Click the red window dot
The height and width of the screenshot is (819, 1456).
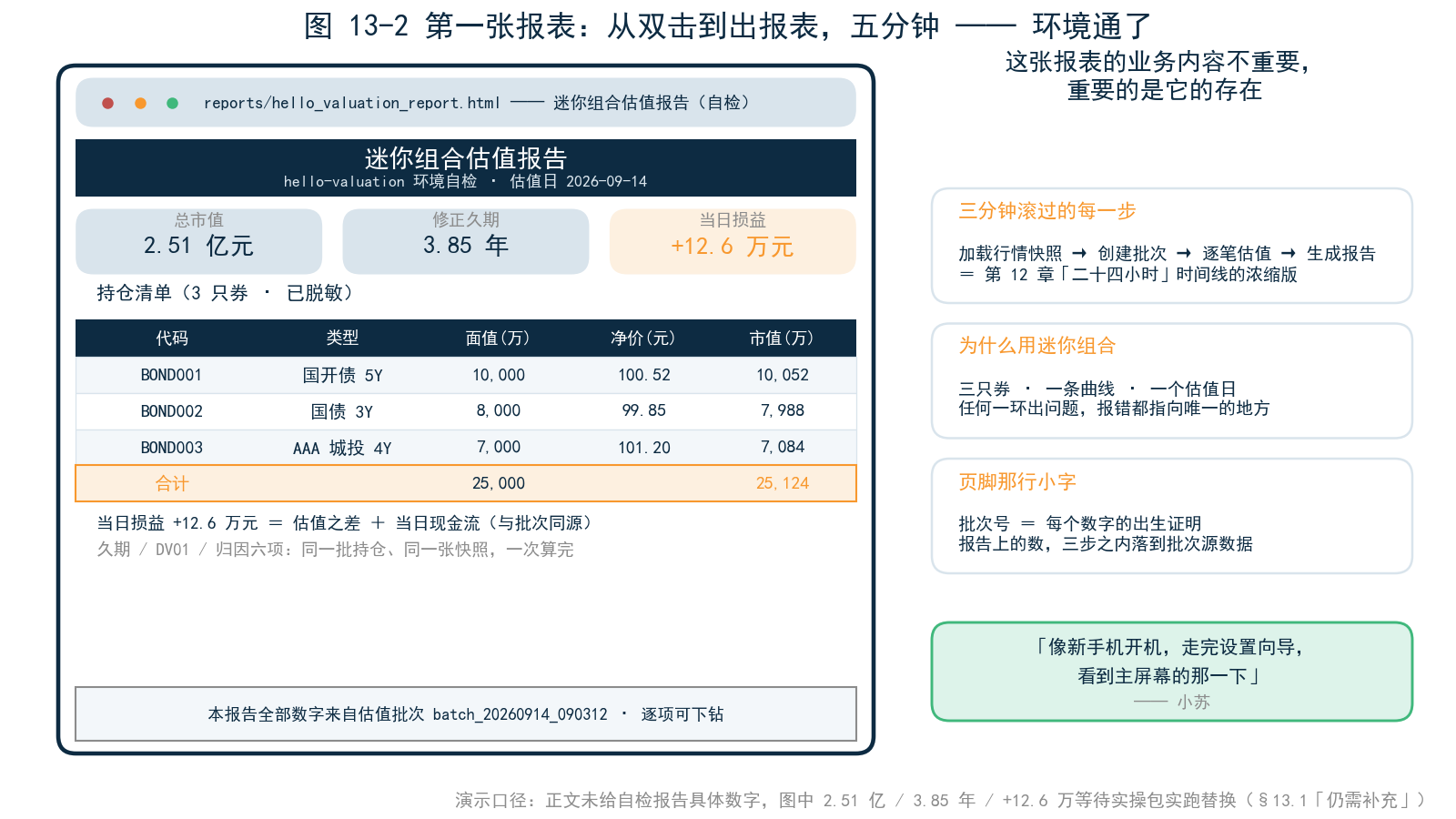pos(107,103)
